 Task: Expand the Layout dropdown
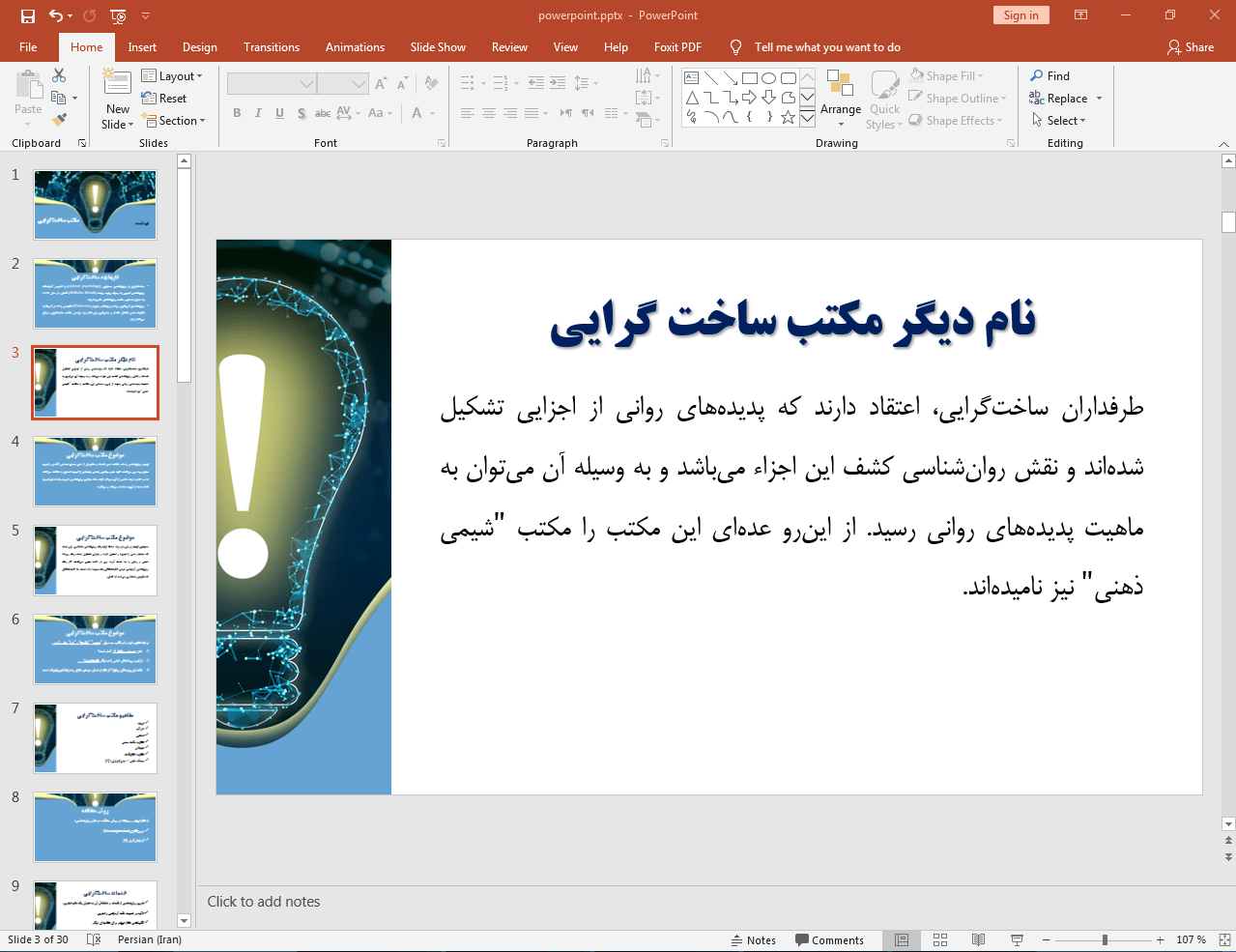172,76
